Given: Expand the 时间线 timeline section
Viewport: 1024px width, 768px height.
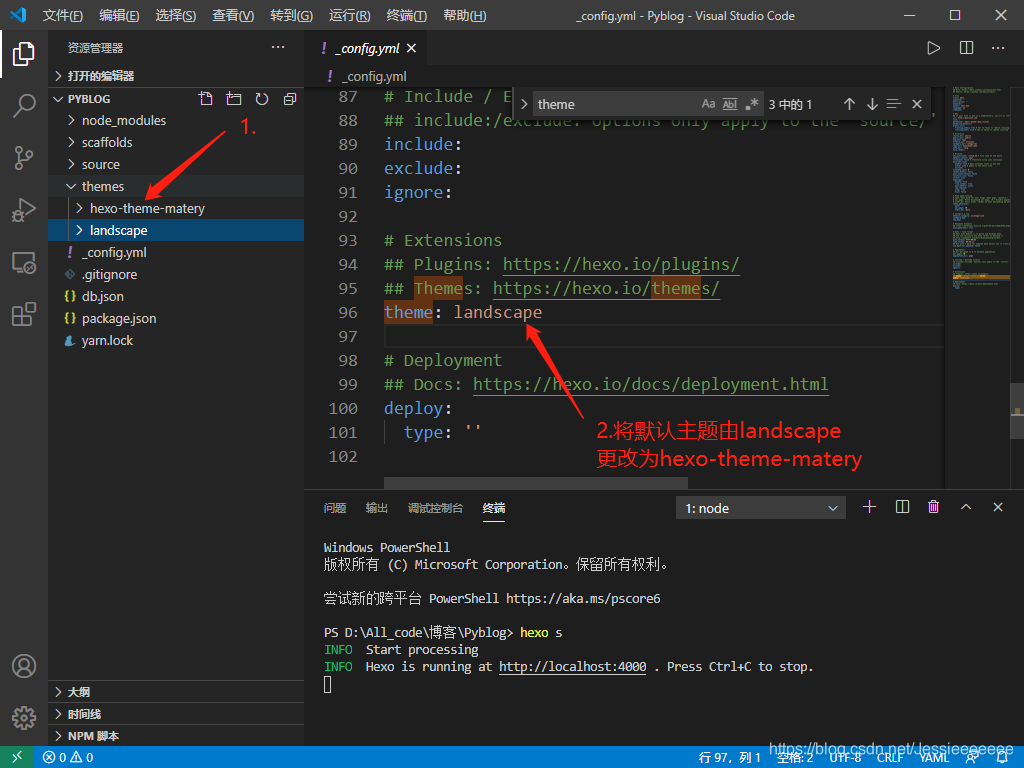Looking at the screenshot, I should point(176,714).
